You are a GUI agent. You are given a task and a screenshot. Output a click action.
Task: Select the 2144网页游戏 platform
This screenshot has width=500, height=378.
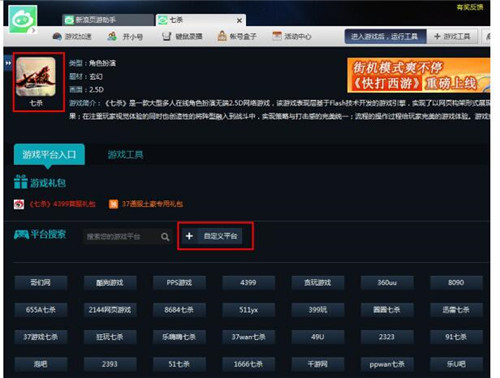(110, 310)
